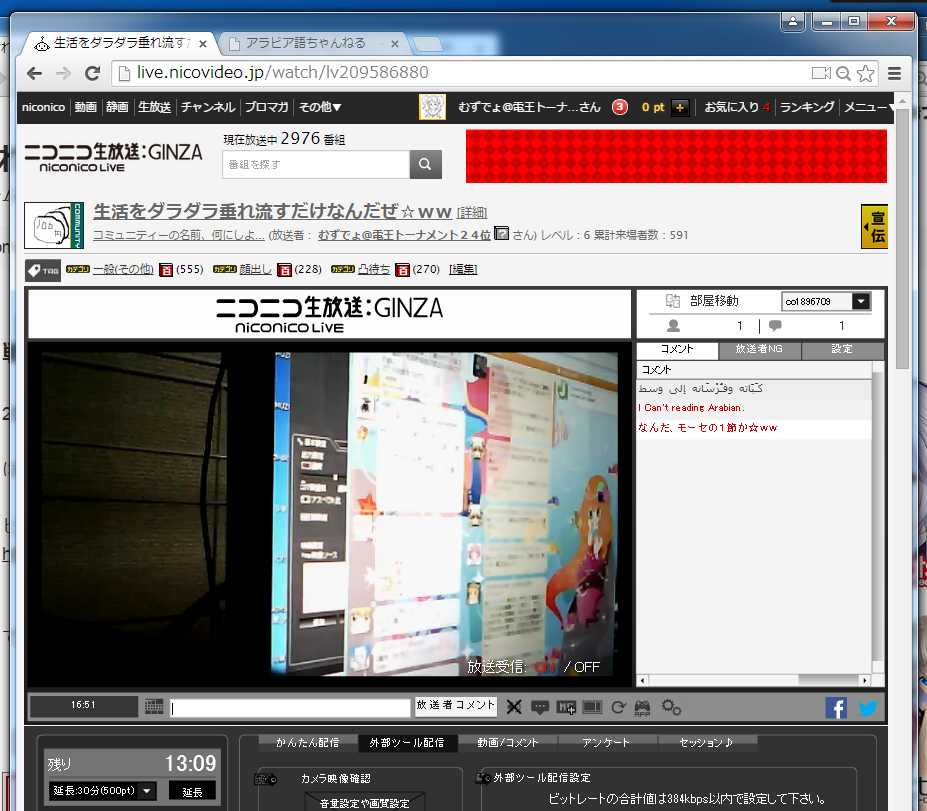Image resolution: width=927 pixels, height=811 pixels.
Task: Share broadcast on Facebook
Action: [836, 708]
